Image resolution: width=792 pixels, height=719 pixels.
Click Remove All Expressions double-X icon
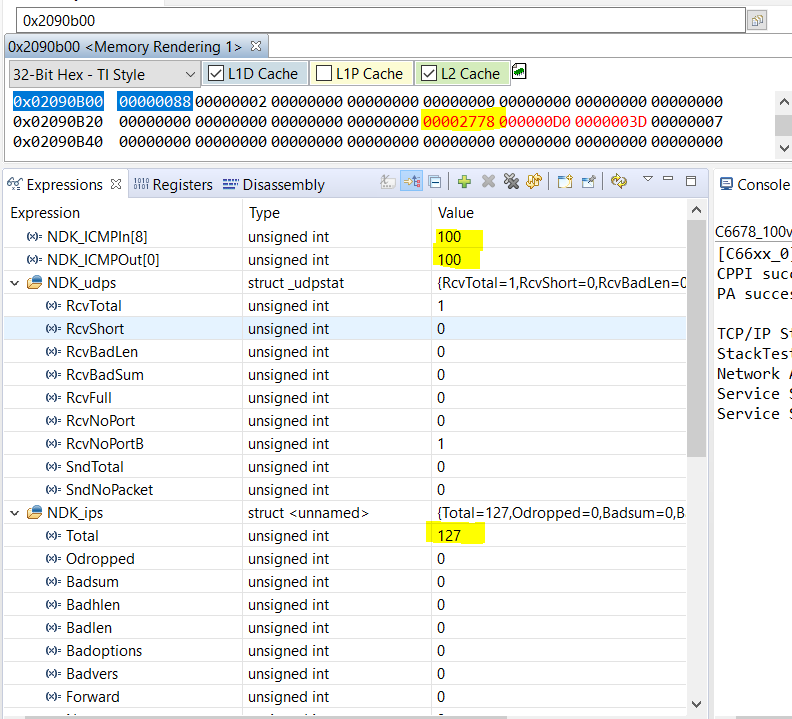point(511,181)
